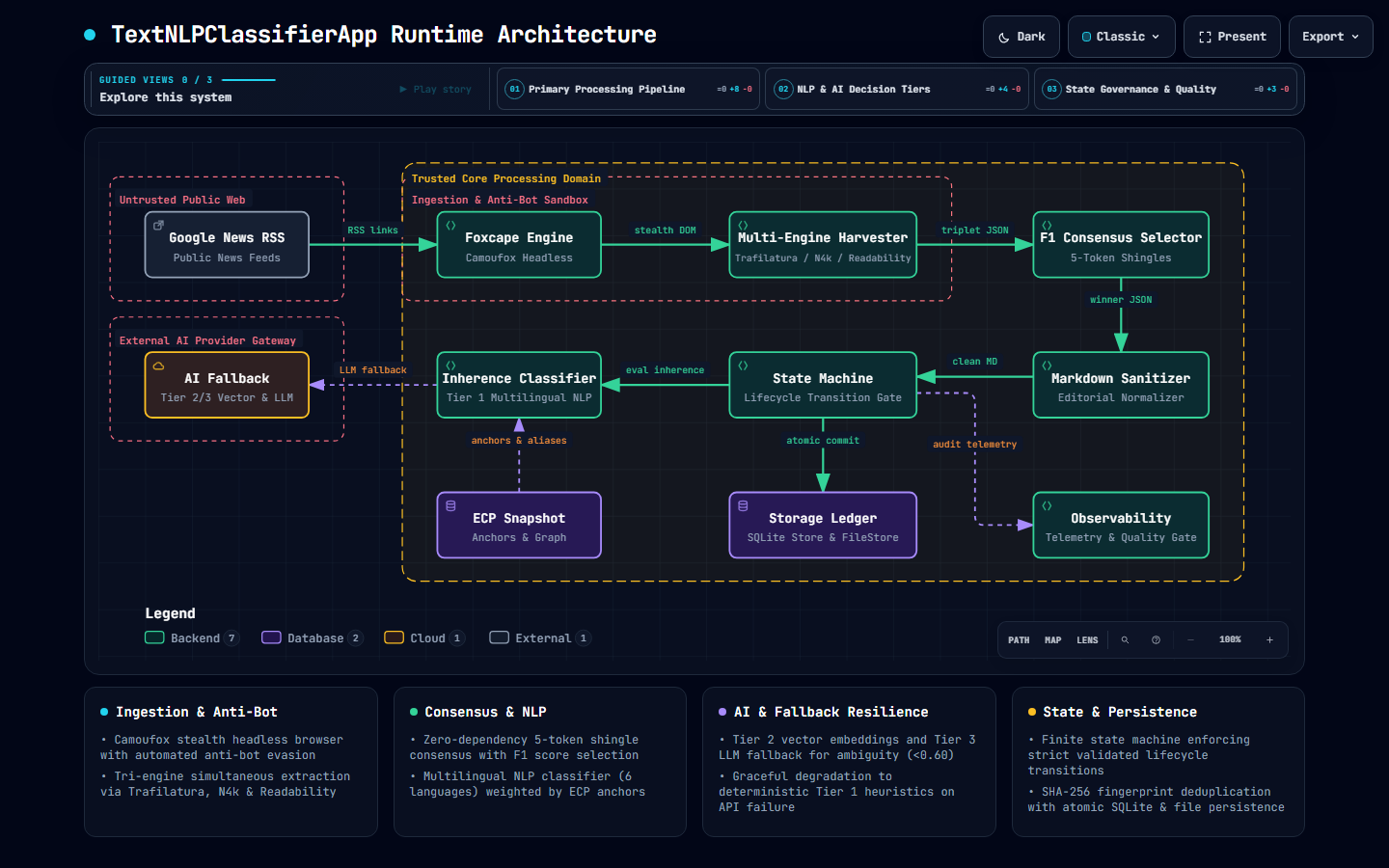1389x868 pixels.
Task: Click the code icon on State Machine node
Action: [743, 366]
